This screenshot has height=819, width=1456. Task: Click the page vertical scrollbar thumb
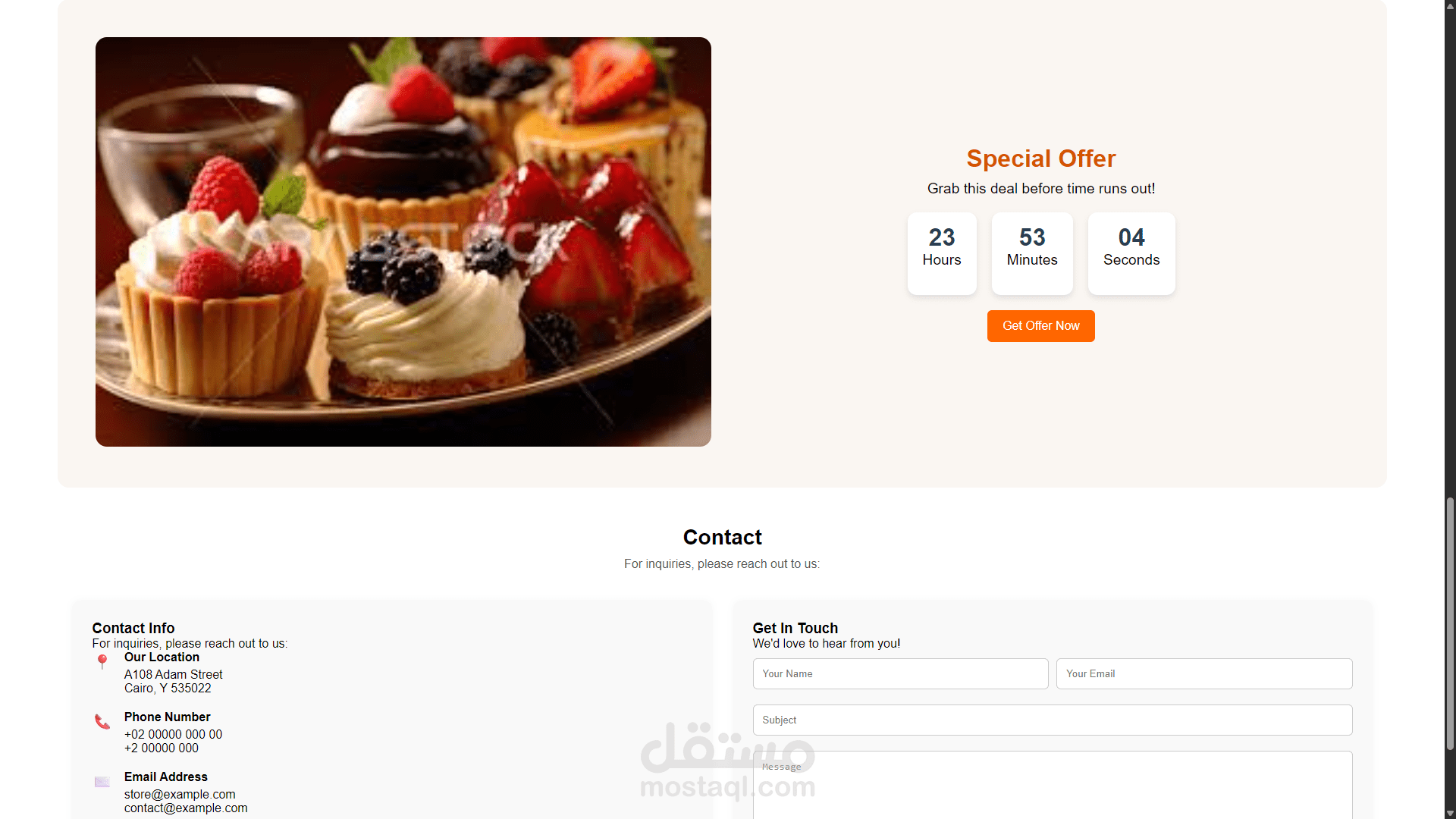pyautogui.click(x=1450, y=623)
